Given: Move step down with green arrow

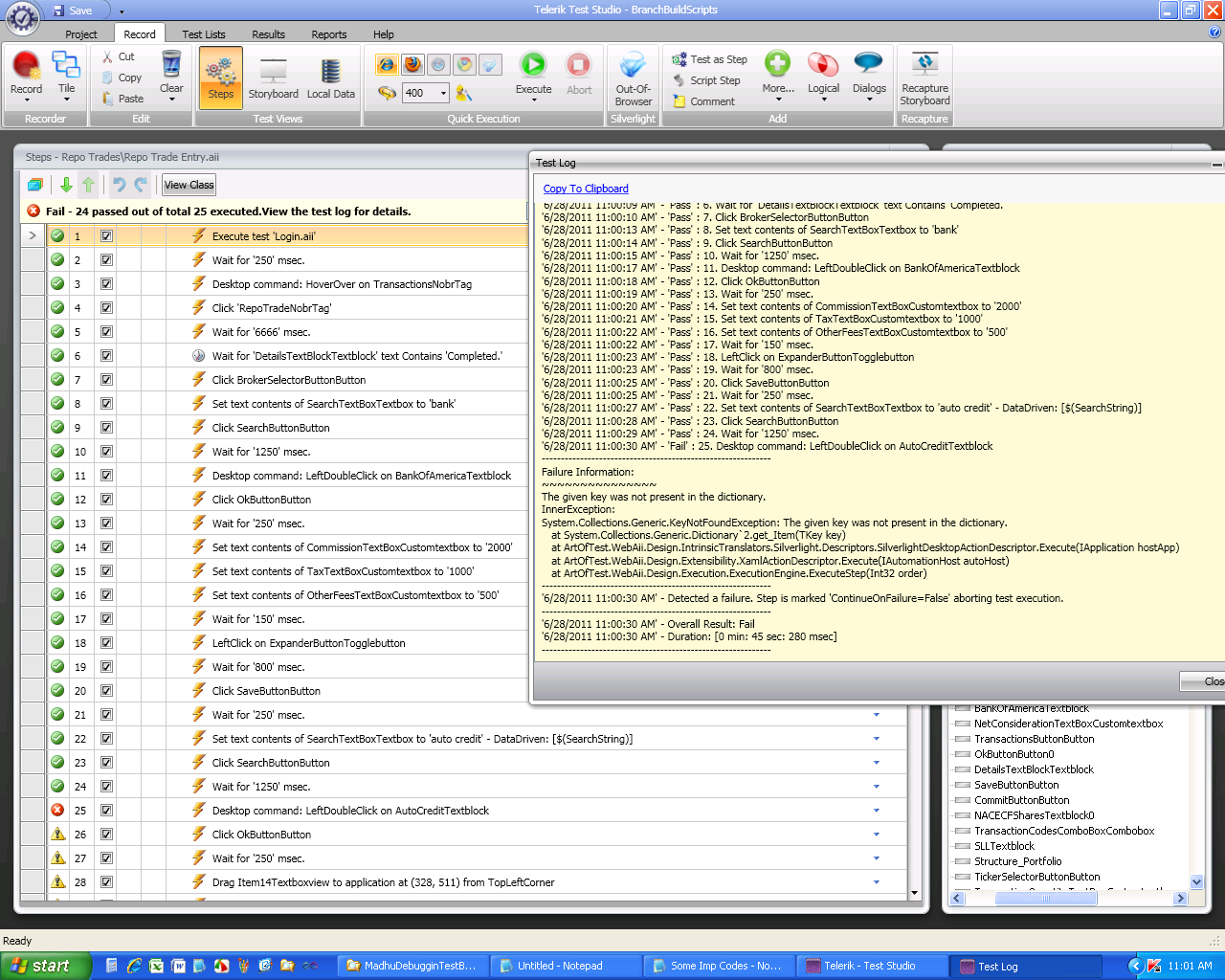Looking at the screenshot, I should click(x=66, y=185).
